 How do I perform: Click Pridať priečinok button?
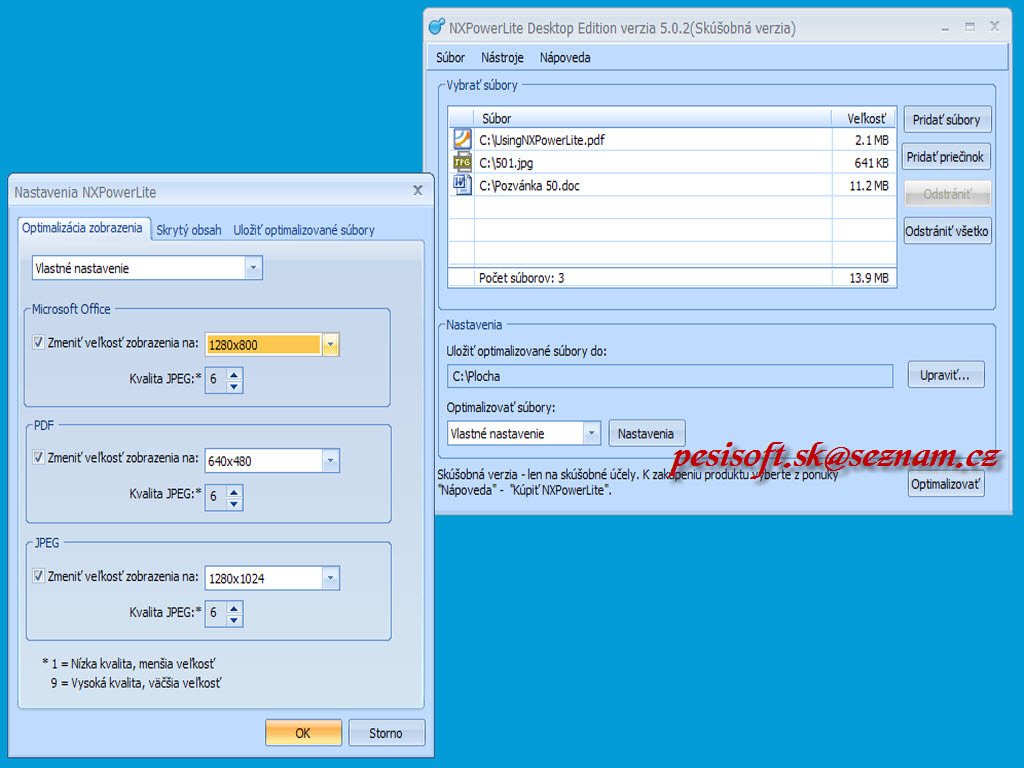tap(946, 157)
